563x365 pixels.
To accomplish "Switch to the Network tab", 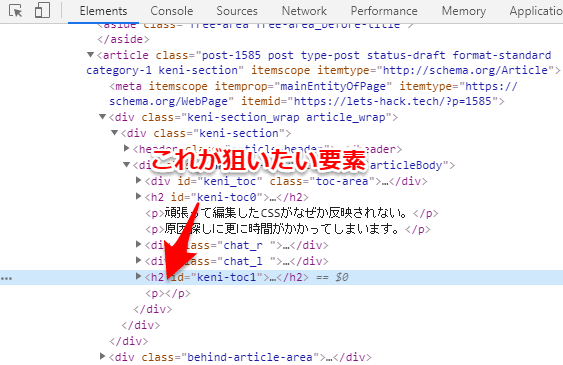I will tap(304, 11).
